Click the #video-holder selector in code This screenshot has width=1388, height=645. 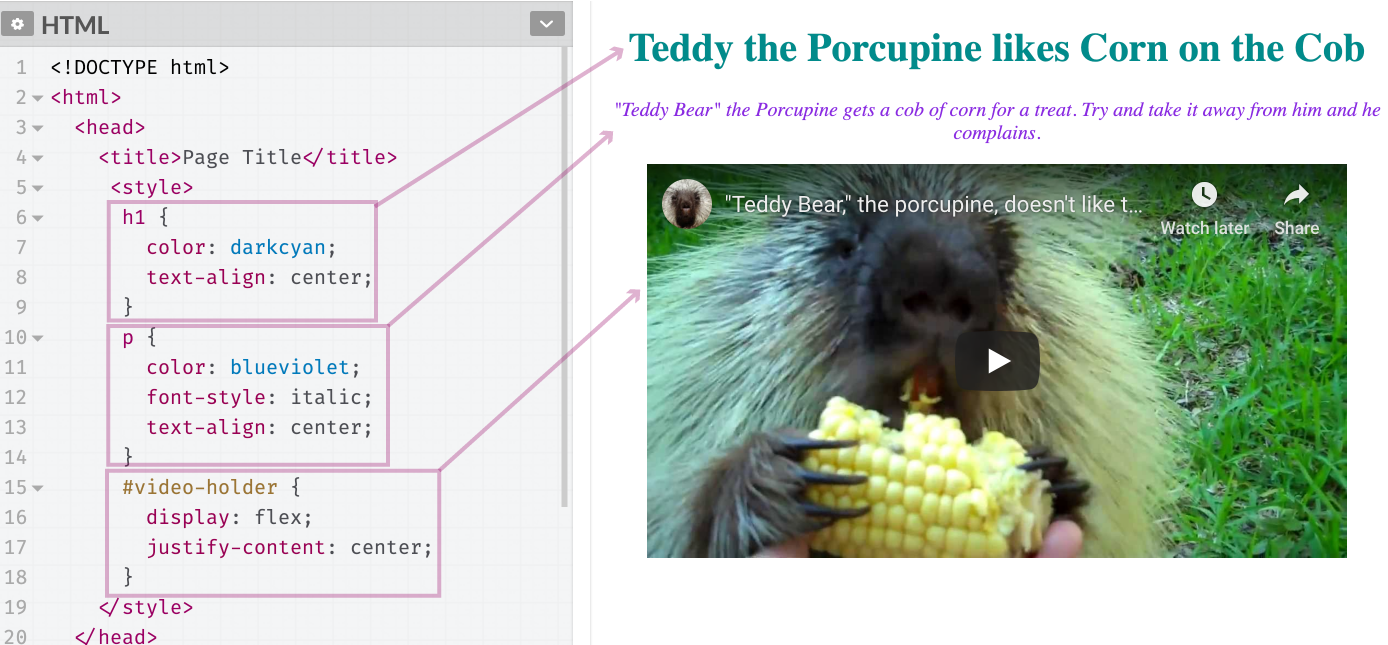200,487
